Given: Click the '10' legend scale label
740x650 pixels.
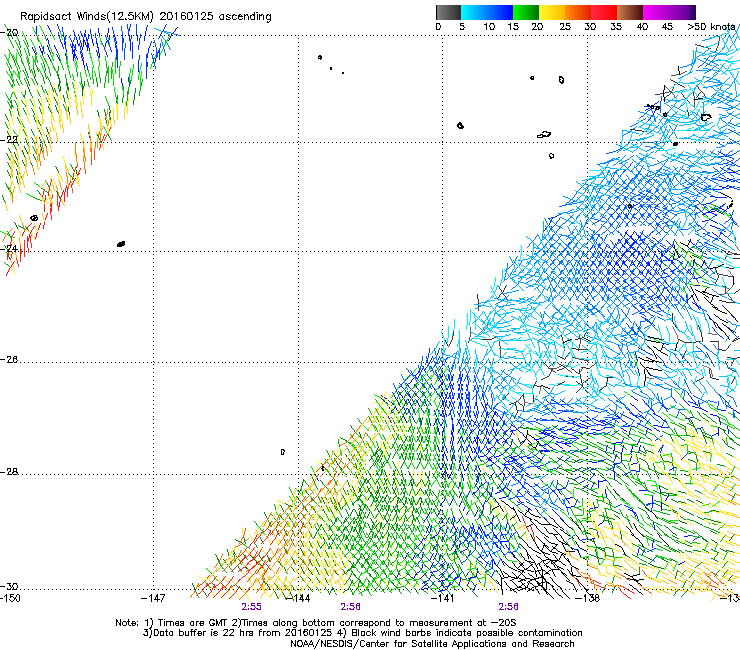Looking at the screenshot, I should coord(489,27).
